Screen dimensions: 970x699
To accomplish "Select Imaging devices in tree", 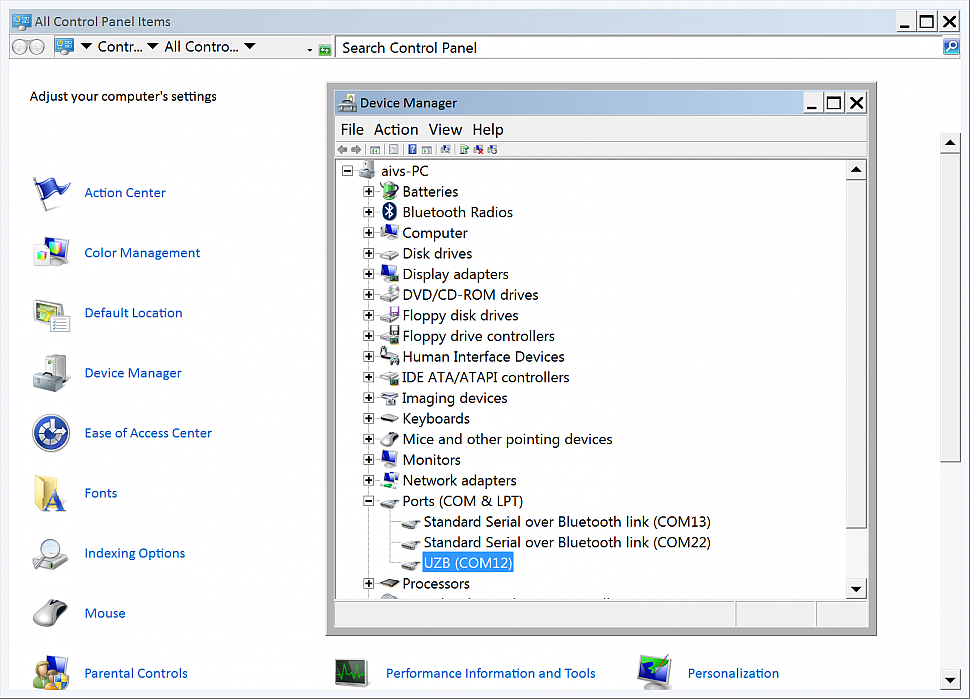I will pyautogui.click(x=455, y=398).
